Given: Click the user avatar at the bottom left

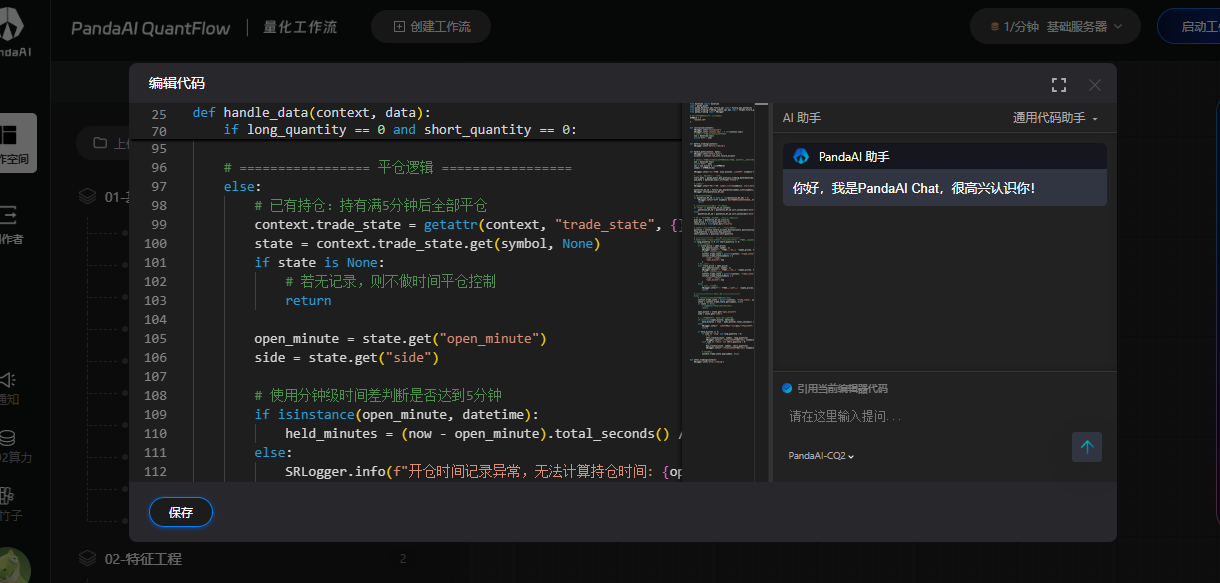Looking at the screenshot, I should coord(13,566).
